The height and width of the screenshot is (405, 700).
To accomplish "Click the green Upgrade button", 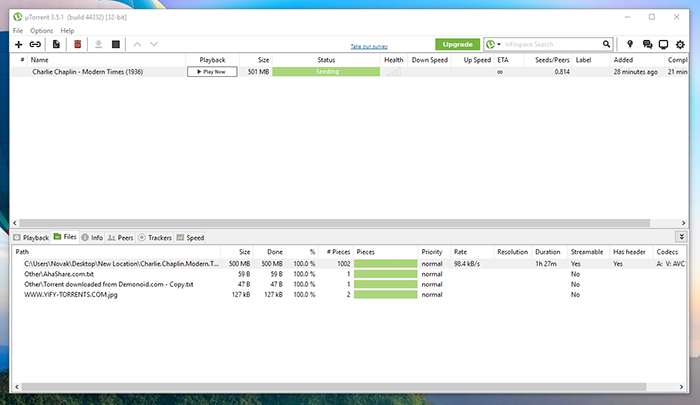I will coord(458,44).
